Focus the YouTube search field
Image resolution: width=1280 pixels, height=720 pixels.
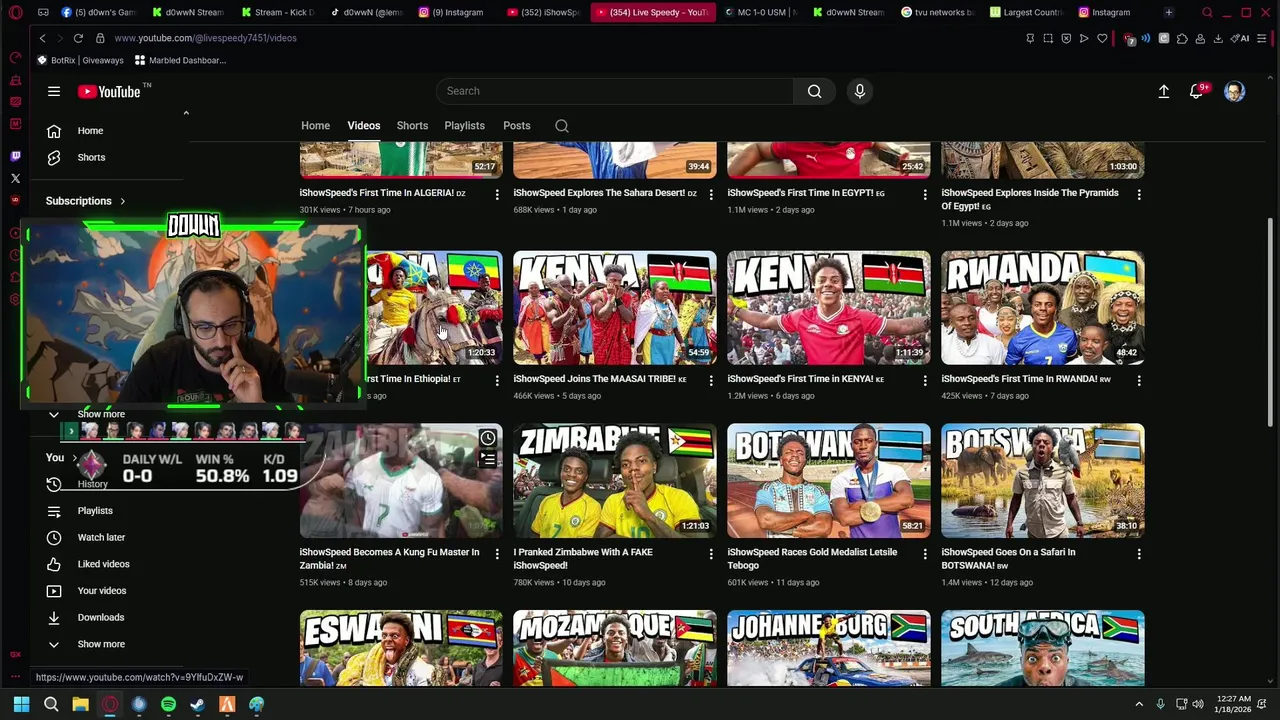[x=615, y=91]
